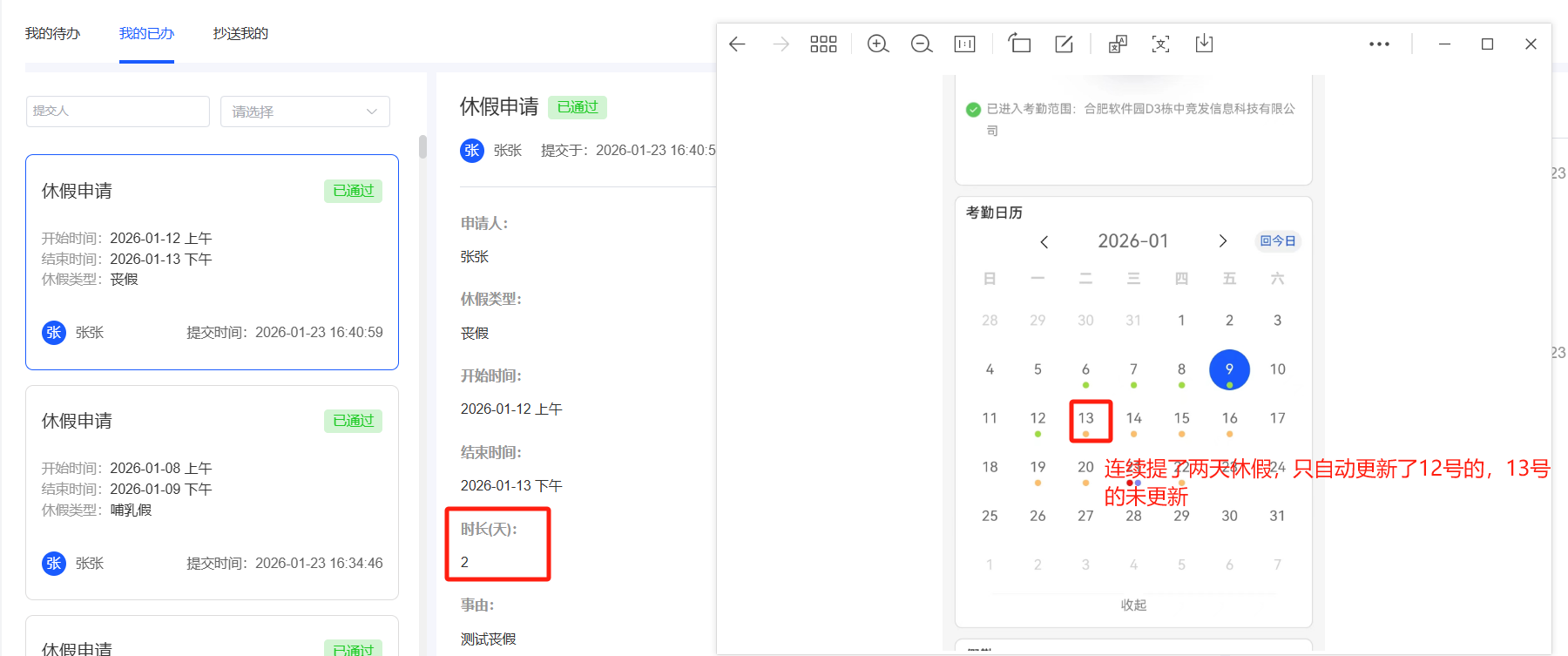Open the thumbnail grid view in the viewer
The height and width of the screenshot is (656, 1568).
[823, 44]
